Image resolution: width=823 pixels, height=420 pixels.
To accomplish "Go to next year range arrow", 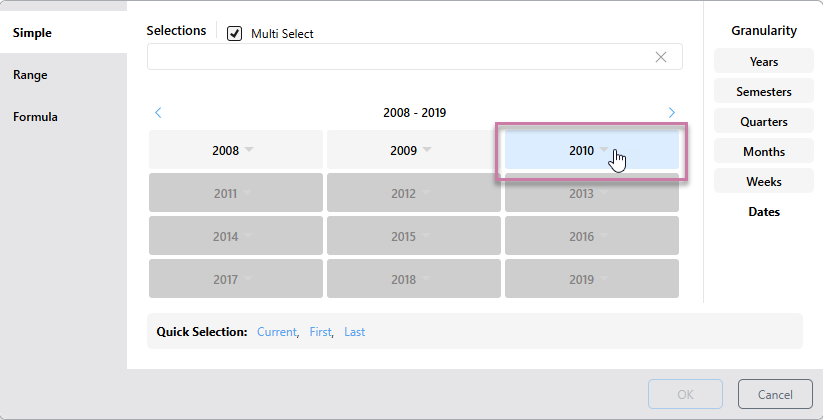I will tap(671, 113).
